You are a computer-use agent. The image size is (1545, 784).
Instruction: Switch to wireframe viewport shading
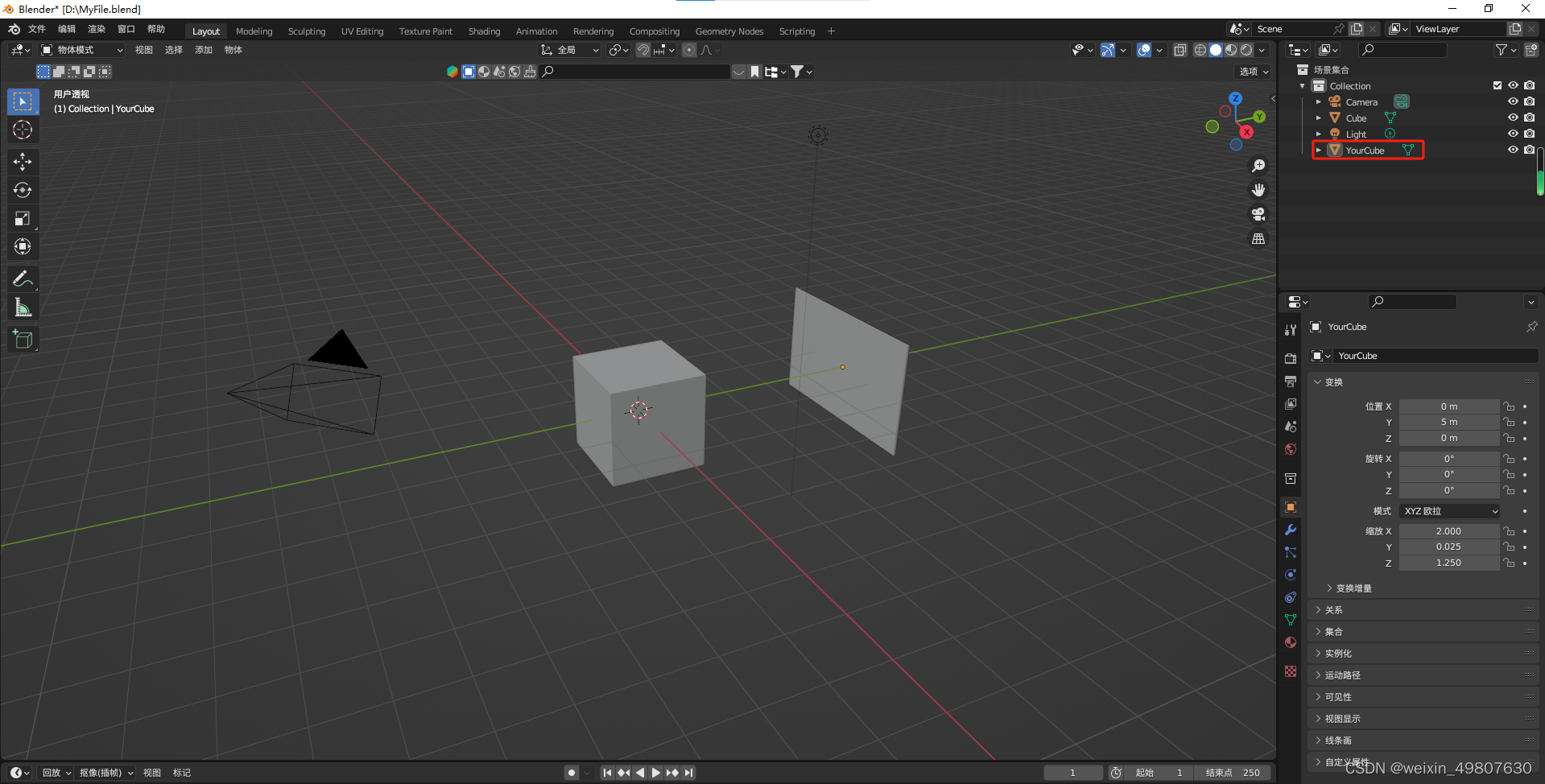1200,50
